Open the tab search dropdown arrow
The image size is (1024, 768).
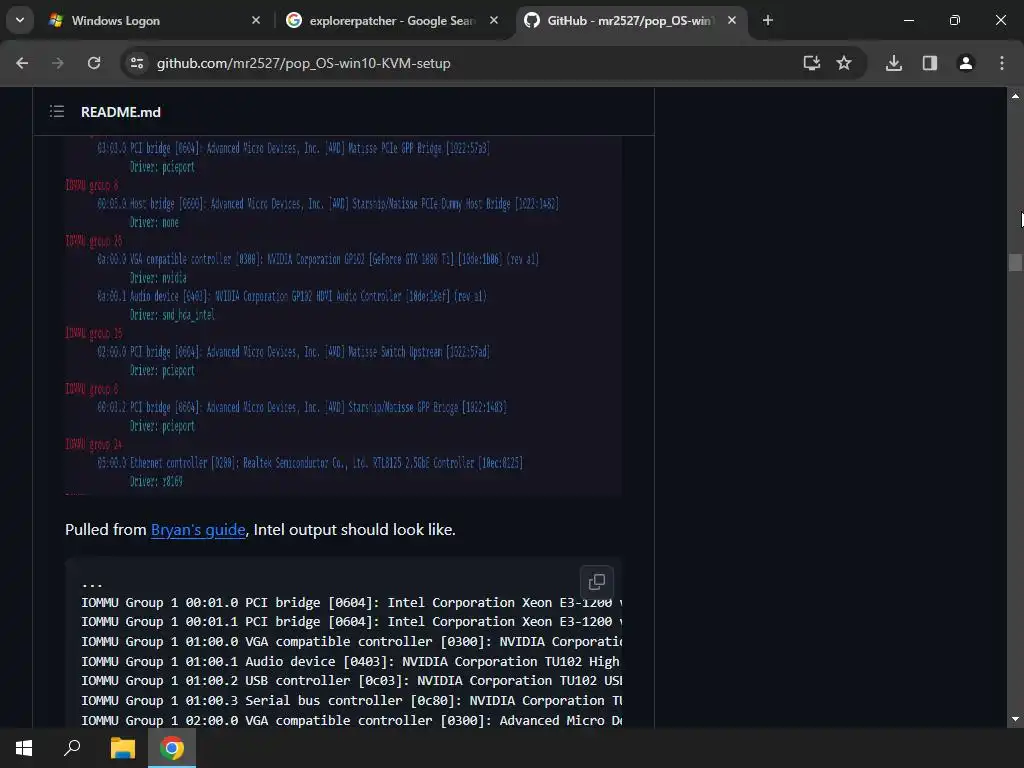click(20, 20)
